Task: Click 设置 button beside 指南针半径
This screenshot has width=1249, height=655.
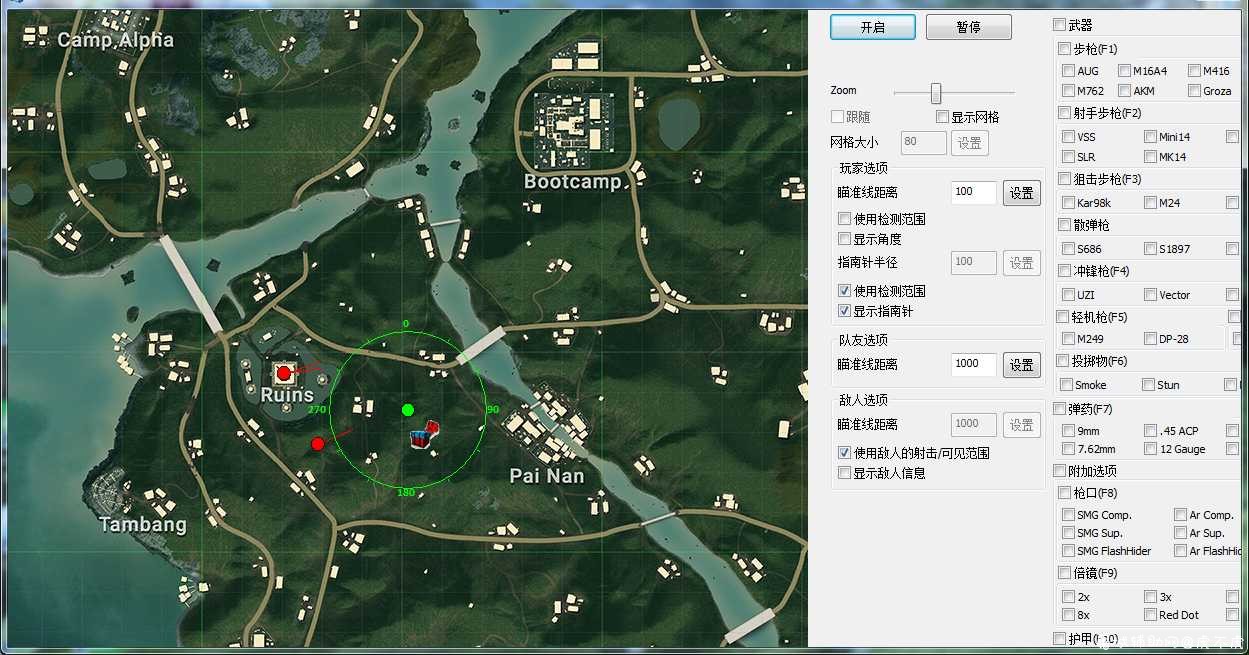Action: point(1021,263)
